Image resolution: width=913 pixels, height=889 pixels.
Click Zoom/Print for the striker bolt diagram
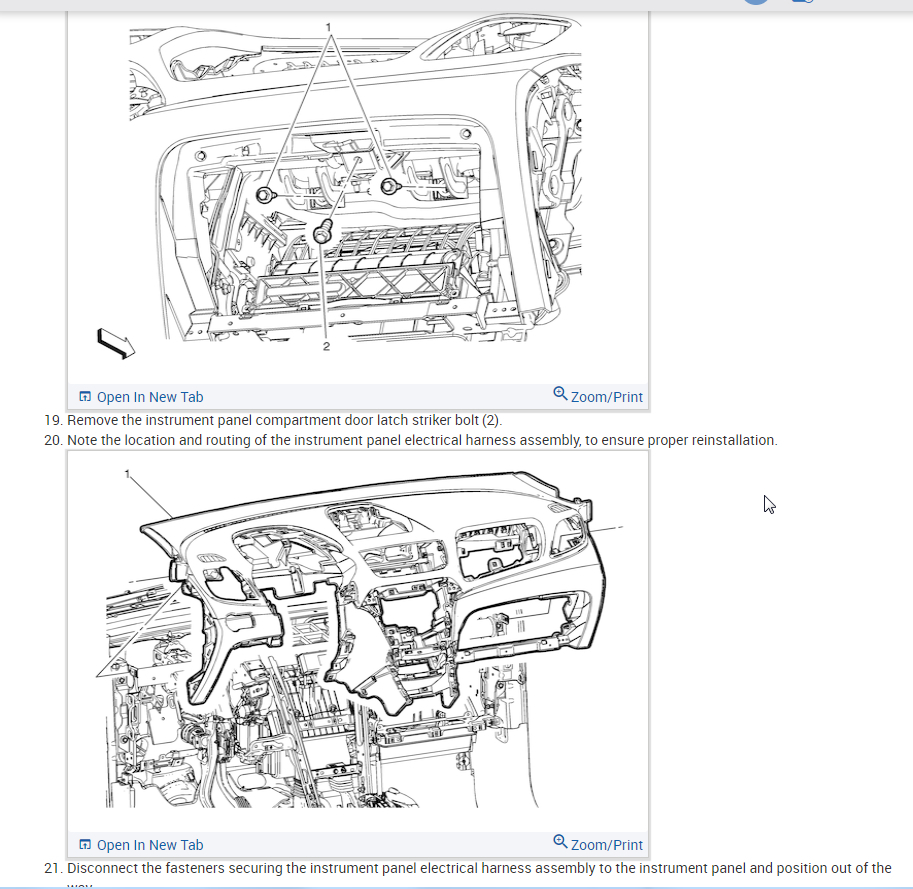pos(598,396)
